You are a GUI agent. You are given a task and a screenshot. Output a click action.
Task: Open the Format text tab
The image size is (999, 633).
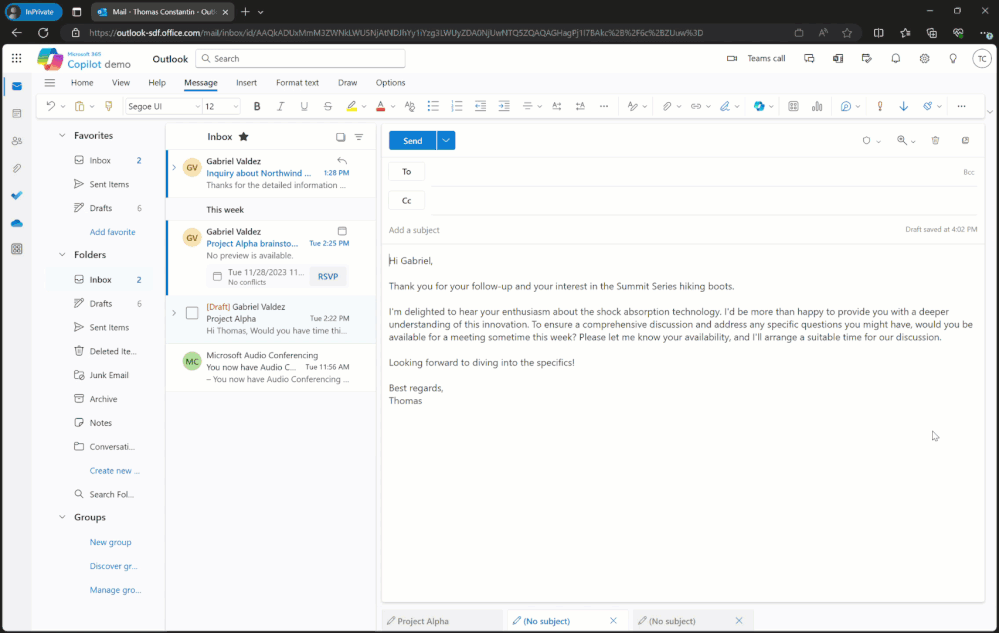297,83
